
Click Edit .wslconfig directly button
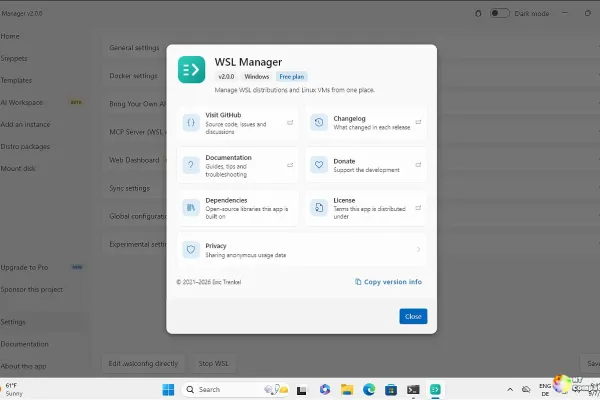[x=143, y=364]
